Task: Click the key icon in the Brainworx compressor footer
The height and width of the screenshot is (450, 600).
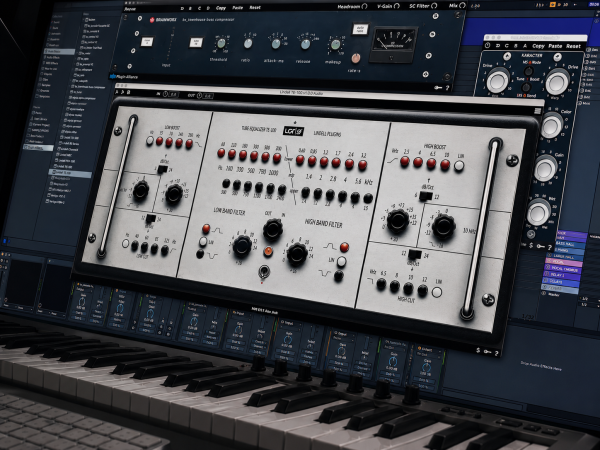Action: point(439,88)
